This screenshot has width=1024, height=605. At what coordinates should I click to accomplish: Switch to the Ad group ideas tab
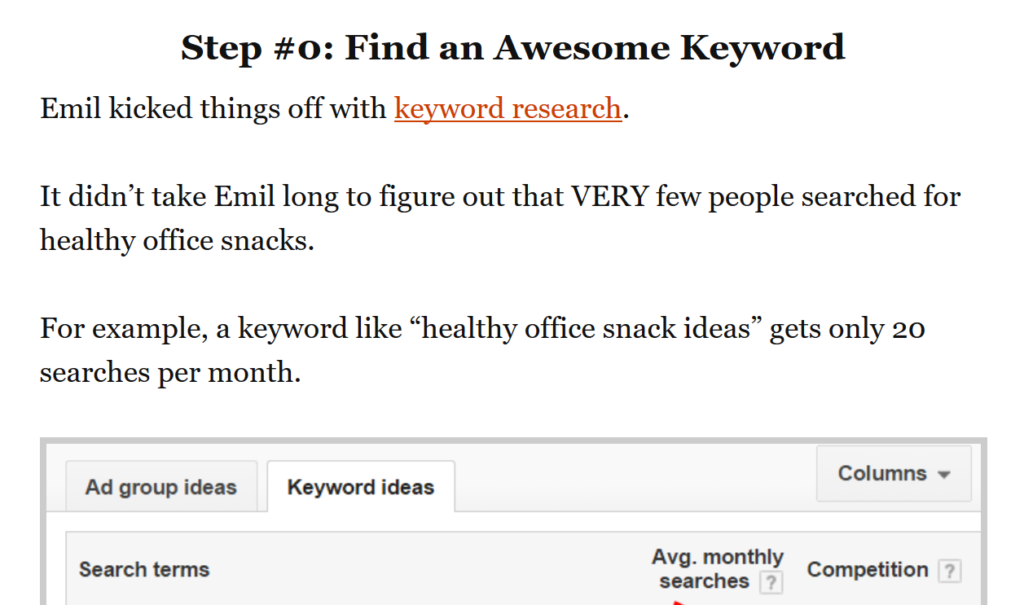tap(161, 488)
